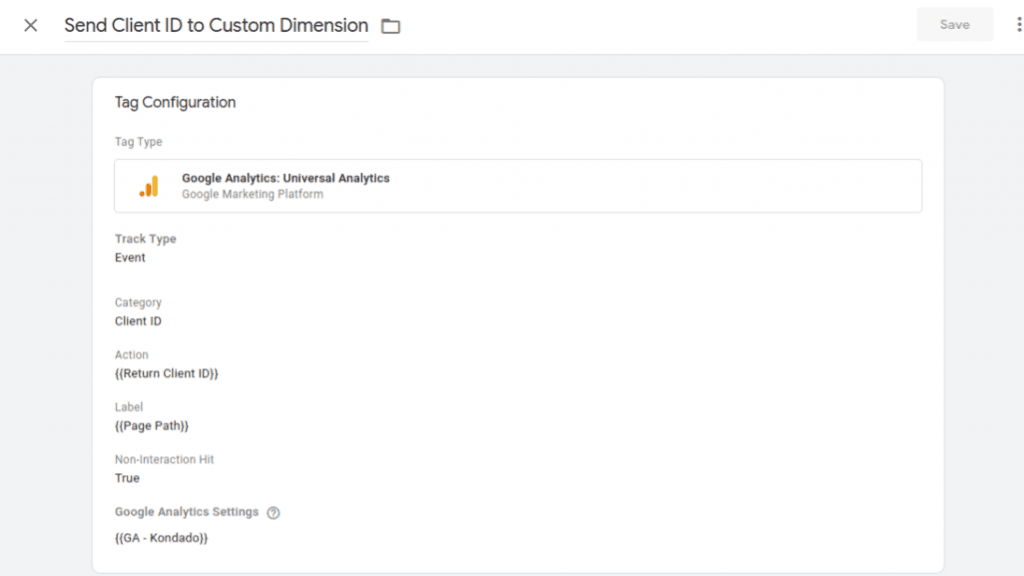Screen dimensions: 1024x576
Task: Click the Track Type value Event
Action: tap(130, 258)
